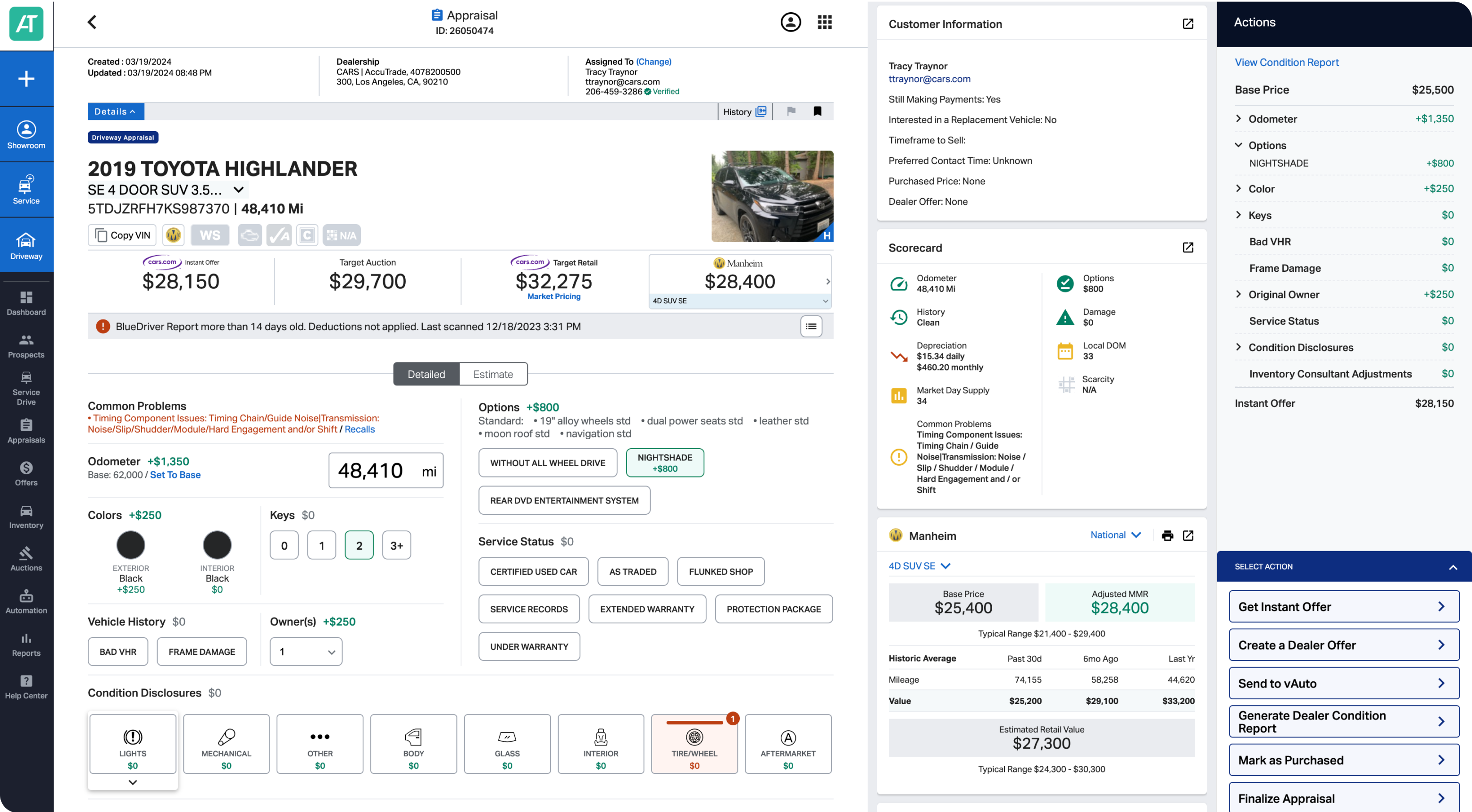Collapse the SELECT ACTION panel
Viewport: 1472px width, 812px height.
pyautogui.click(x=1453, y=567)
